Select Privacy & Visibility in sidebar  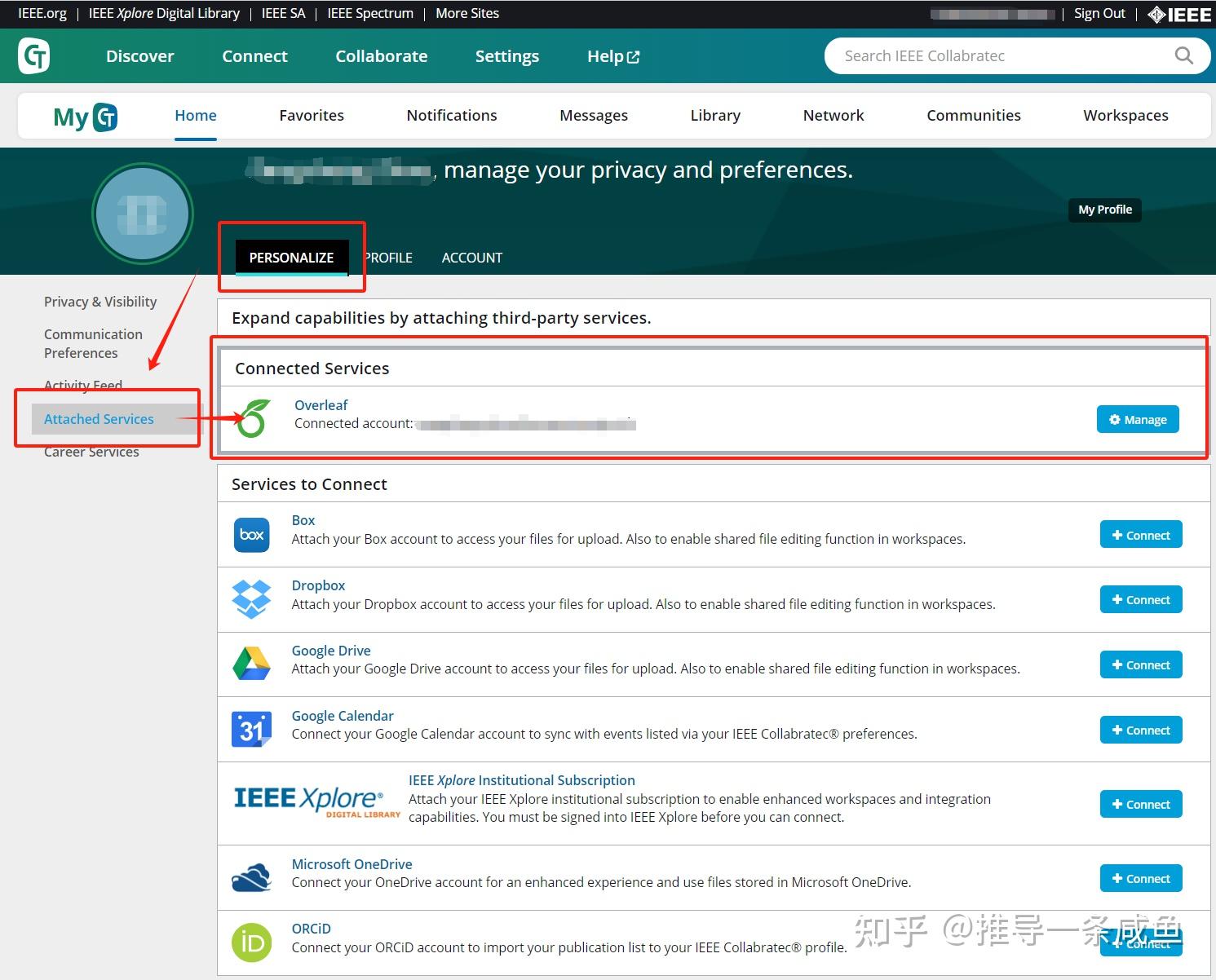point(100,302)
